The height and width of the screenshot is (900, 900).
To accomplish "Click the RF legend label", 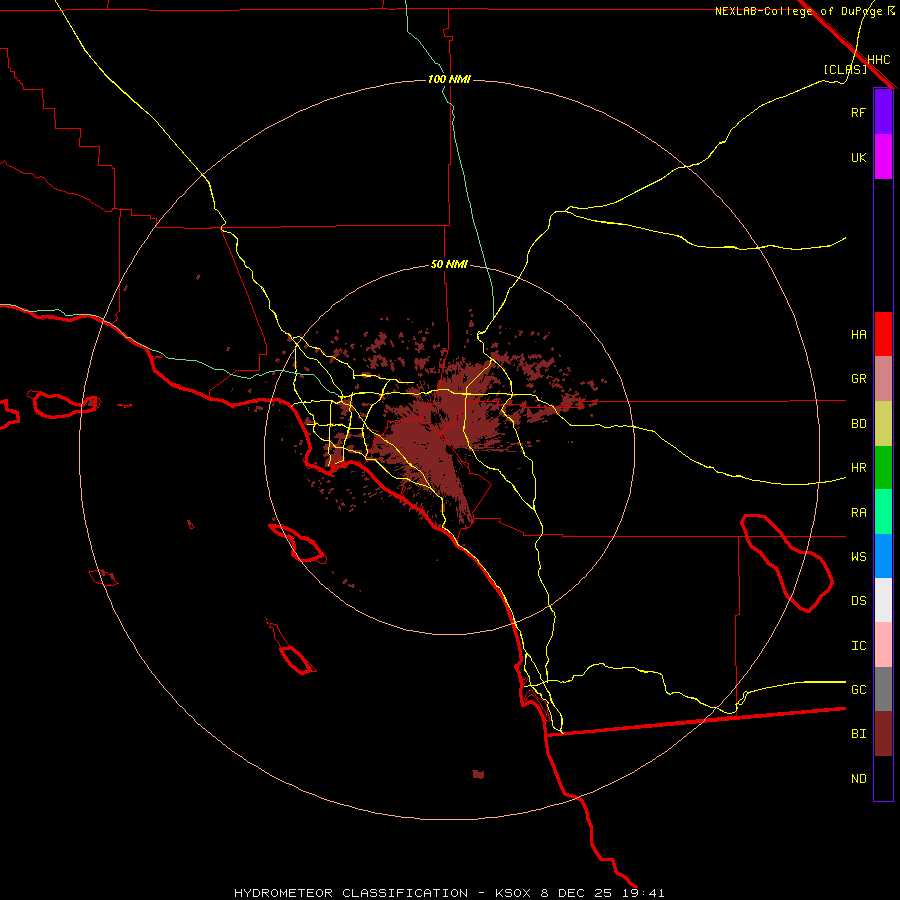I will (858, 112).
